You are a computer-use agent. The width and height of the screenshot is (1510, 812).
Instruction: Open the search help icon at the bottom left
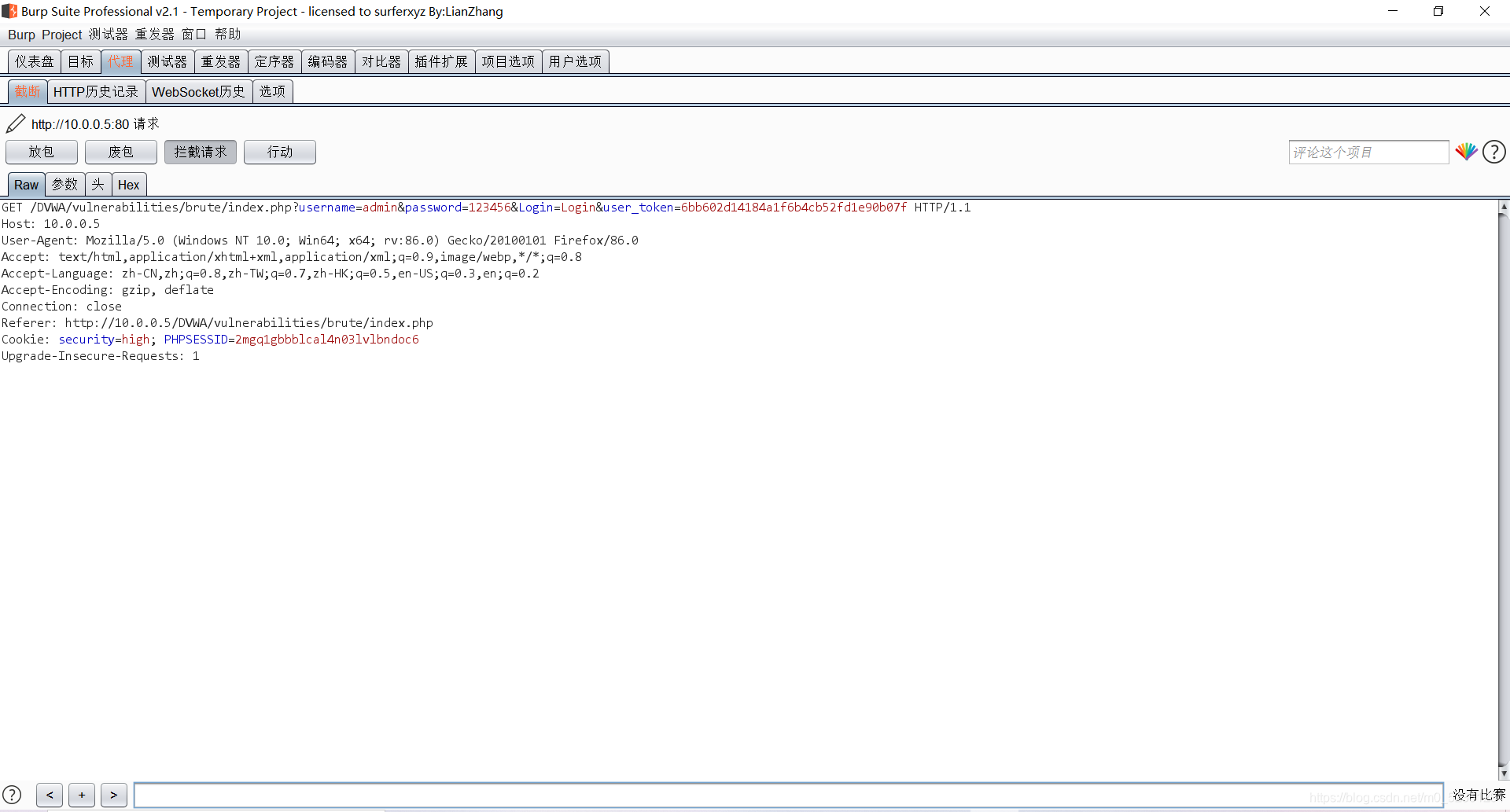[x=12, y=795]
